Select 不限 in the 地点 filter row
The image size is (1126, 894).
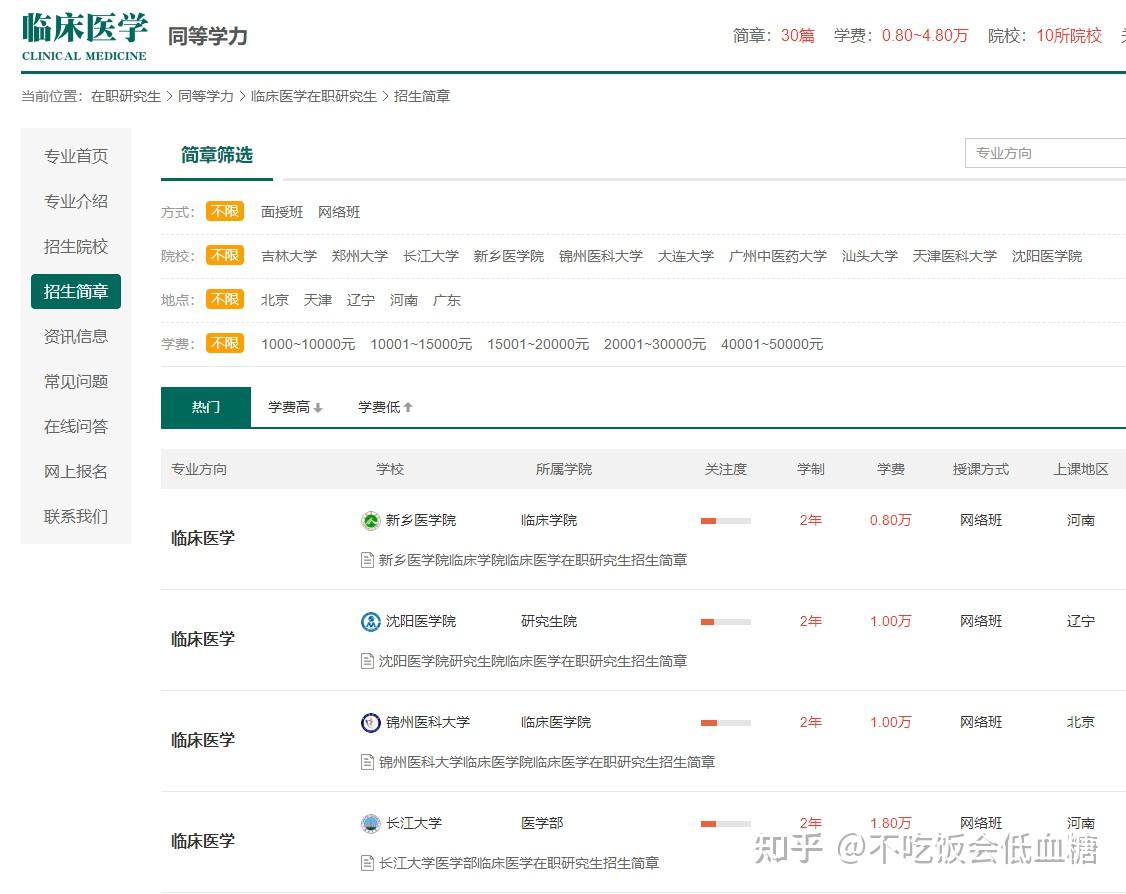point(225,299)
